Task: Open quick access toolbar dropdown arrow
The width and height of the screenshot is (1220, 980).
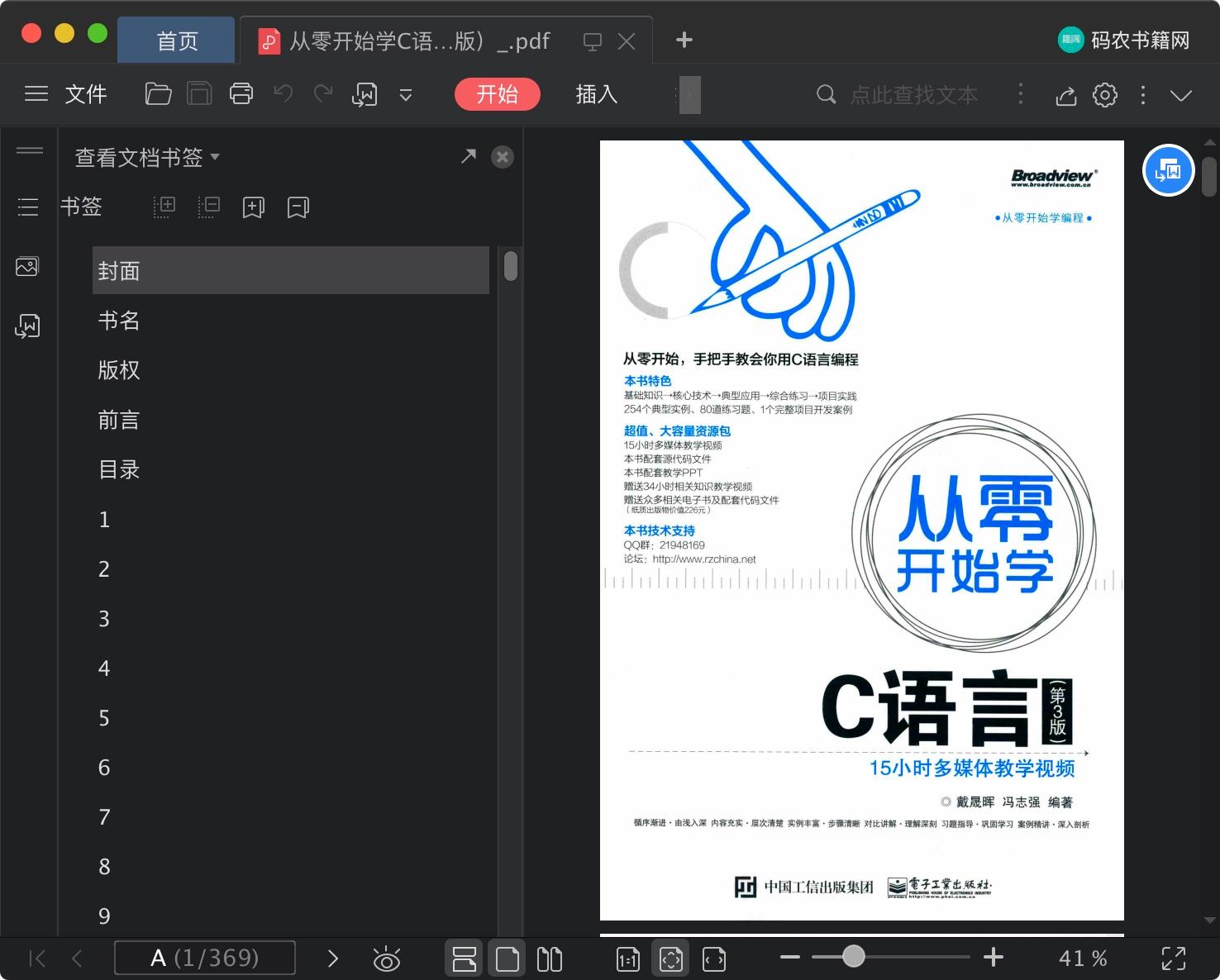Action: pos(406,95)
